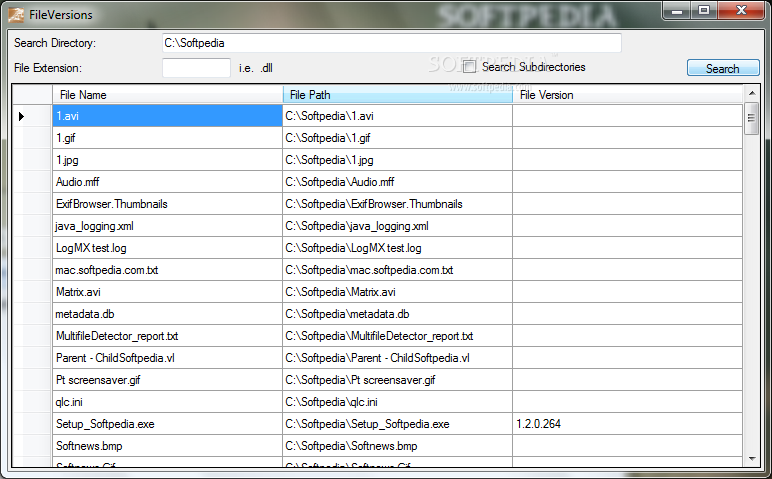Click path cell C:\Softpedia\Softnews.bmp
The height and width of the screenshot is (479, 772).
397,446
